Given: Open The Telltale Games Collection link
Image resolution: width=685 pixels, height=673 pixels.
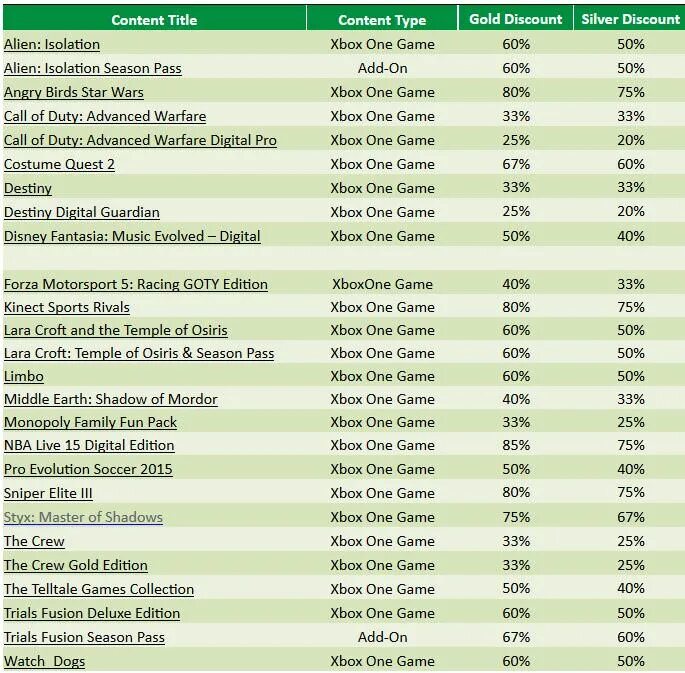Looking at the screenshot, I should click(x=99, y=589).
